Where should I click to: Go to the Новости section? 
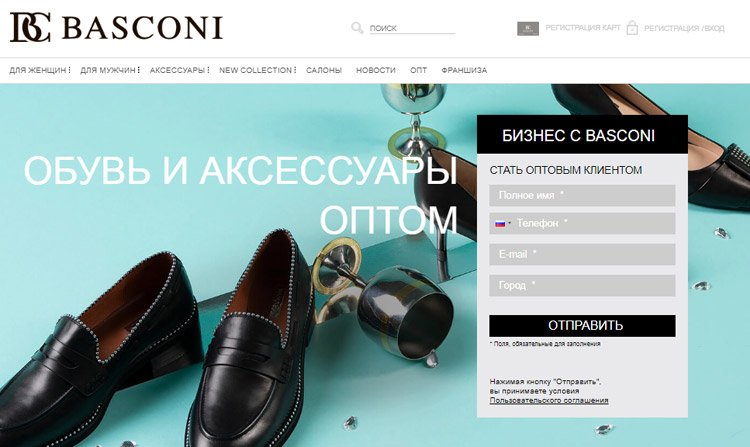click(375, 70)
